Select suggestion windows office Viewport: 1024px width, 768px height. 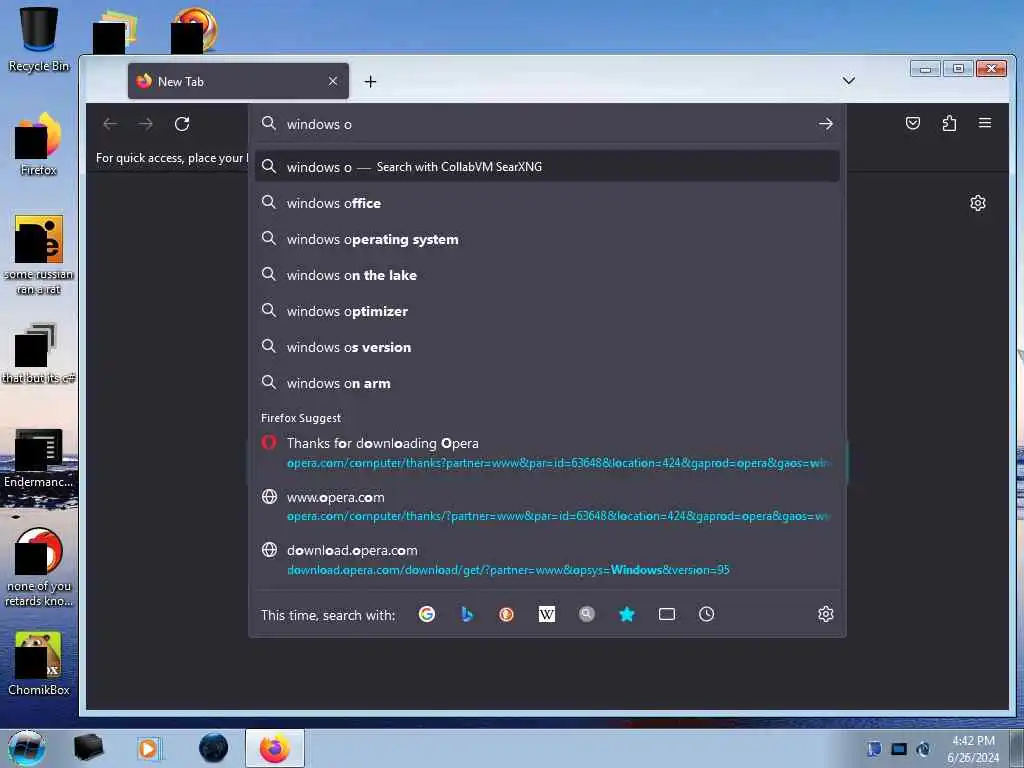[x=547, y=203]
